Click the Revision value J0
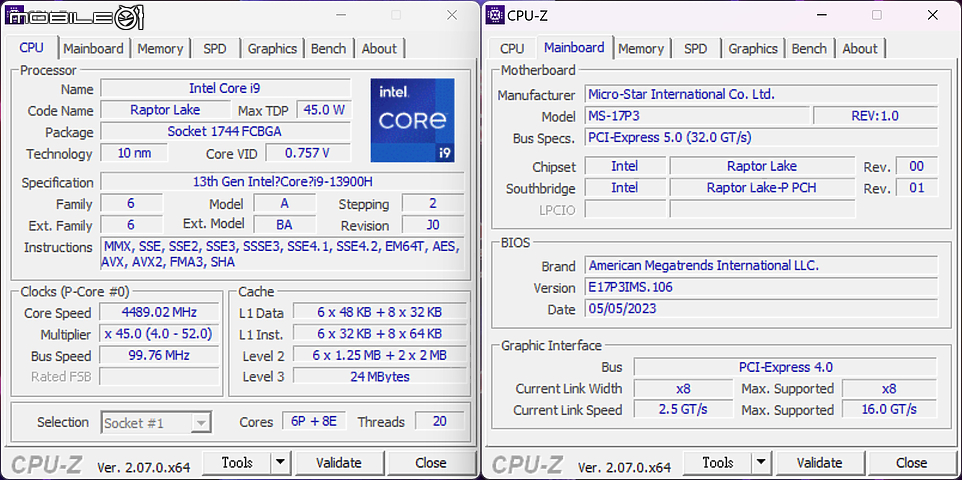962x480 pixels. 433,225
